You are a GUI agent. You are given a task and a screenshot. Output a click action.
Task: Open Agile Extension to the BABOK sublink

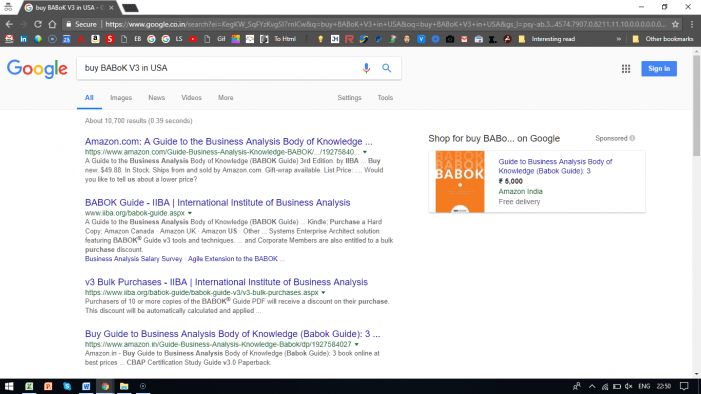233,259
